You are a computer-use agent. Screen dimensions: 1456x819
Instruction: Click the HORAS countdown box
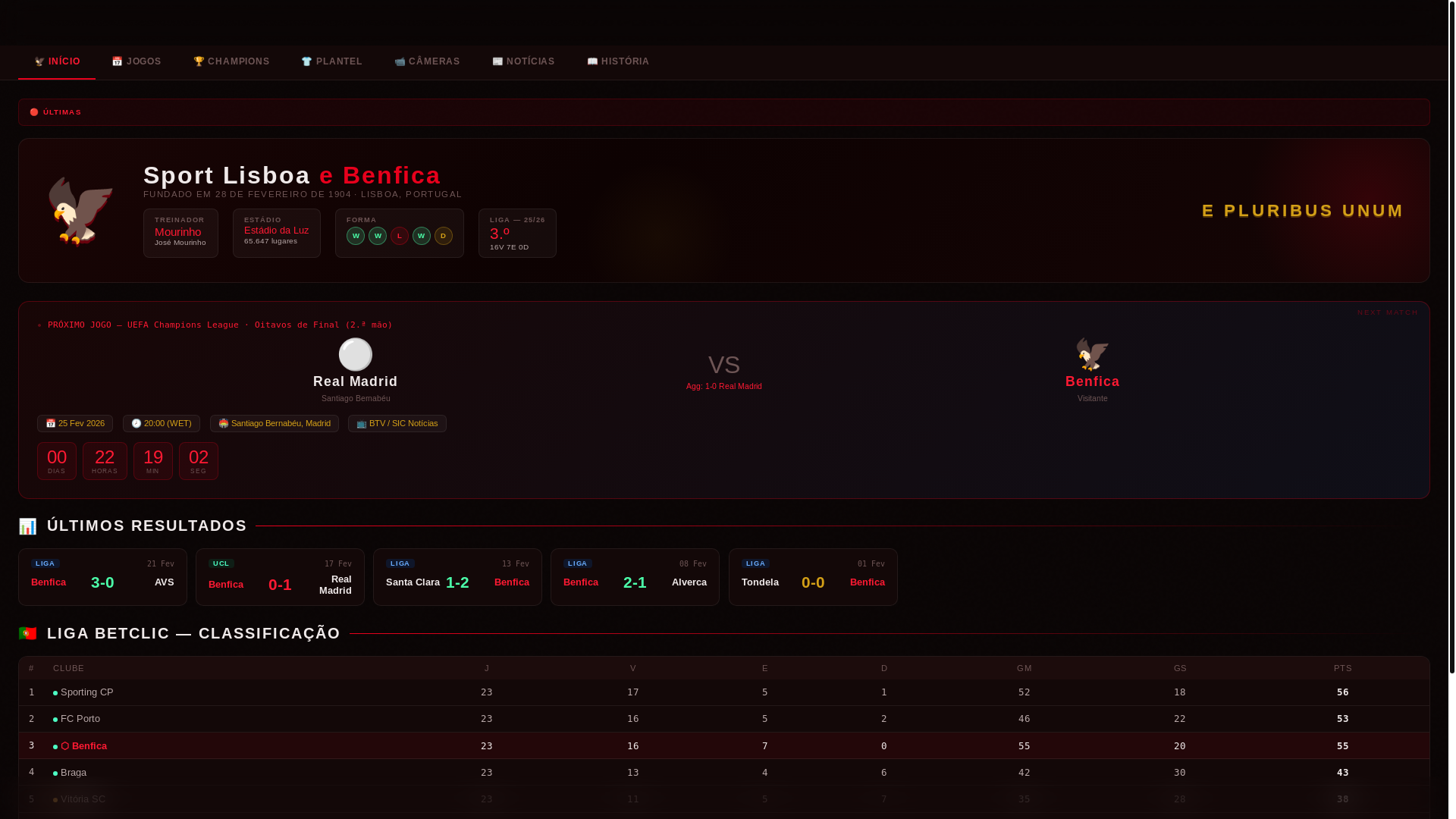click(x=105, y=461)
